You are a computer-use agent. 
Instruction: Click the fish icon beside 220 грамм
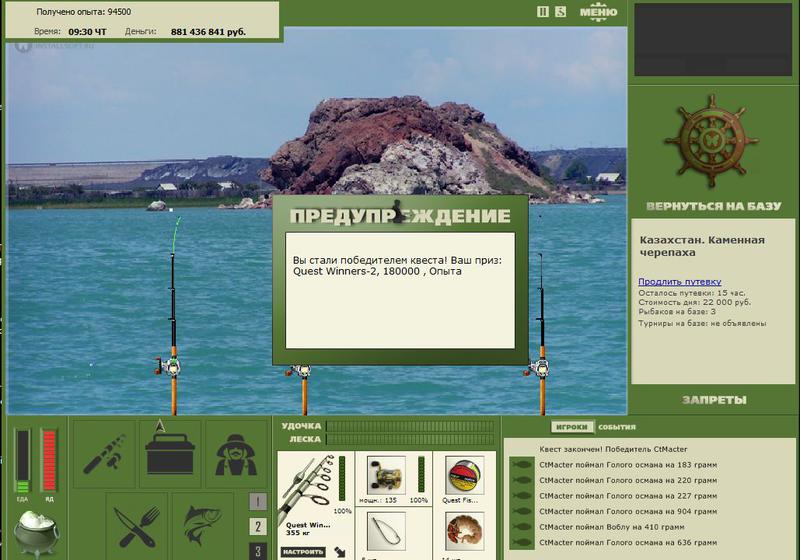(x=522, y=480)
